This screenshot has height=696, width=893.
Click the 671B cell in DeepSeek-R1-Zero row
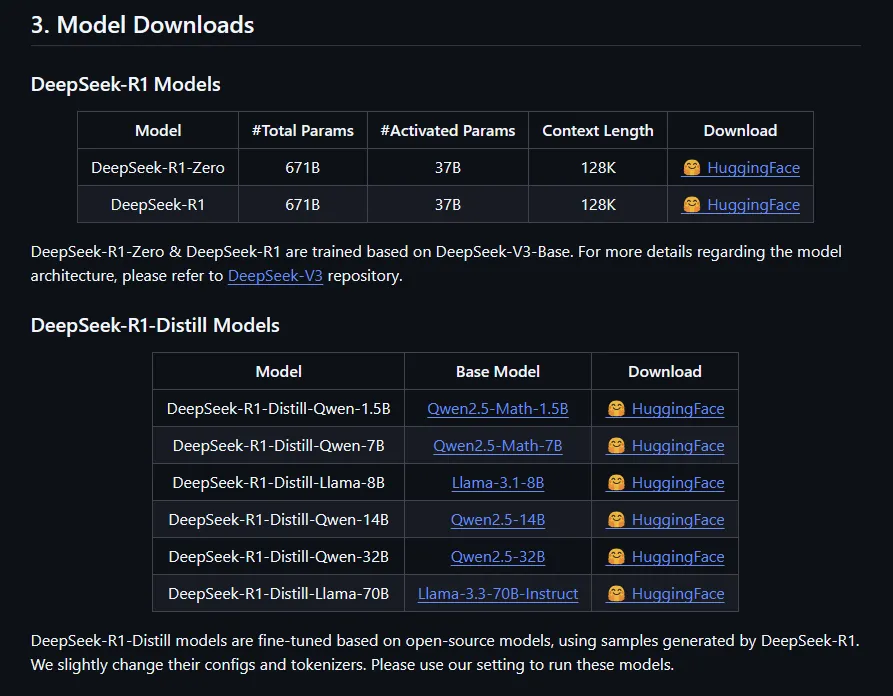303,167
